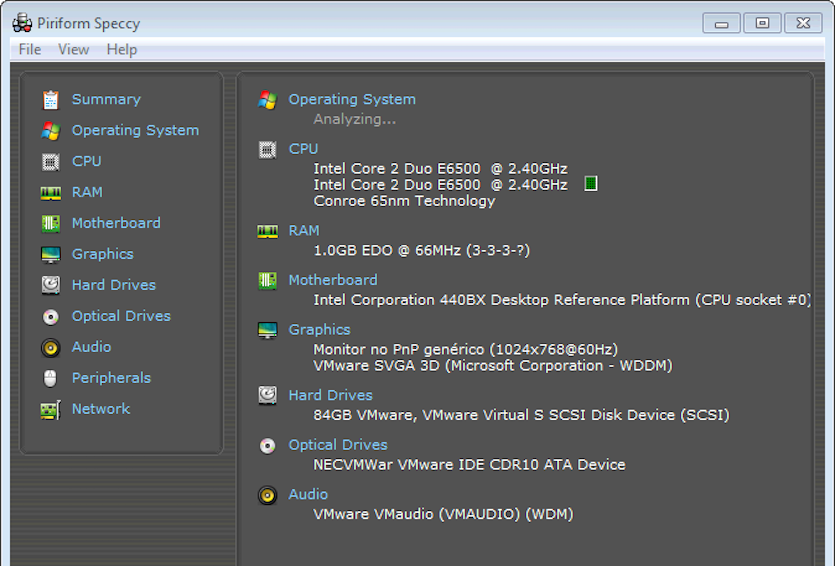The width and height of the screenshot is (835, 566).
Task: Click the Optical Drives heading link in summary
Action: click(338, 445)
